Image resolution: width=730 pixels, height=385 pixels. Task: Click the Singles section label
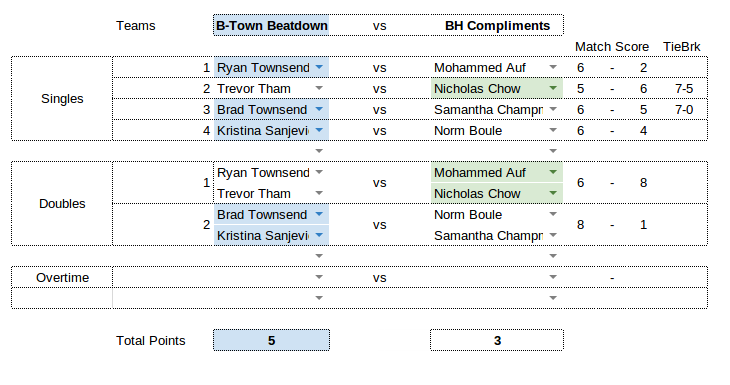click(x=62, y=99)
